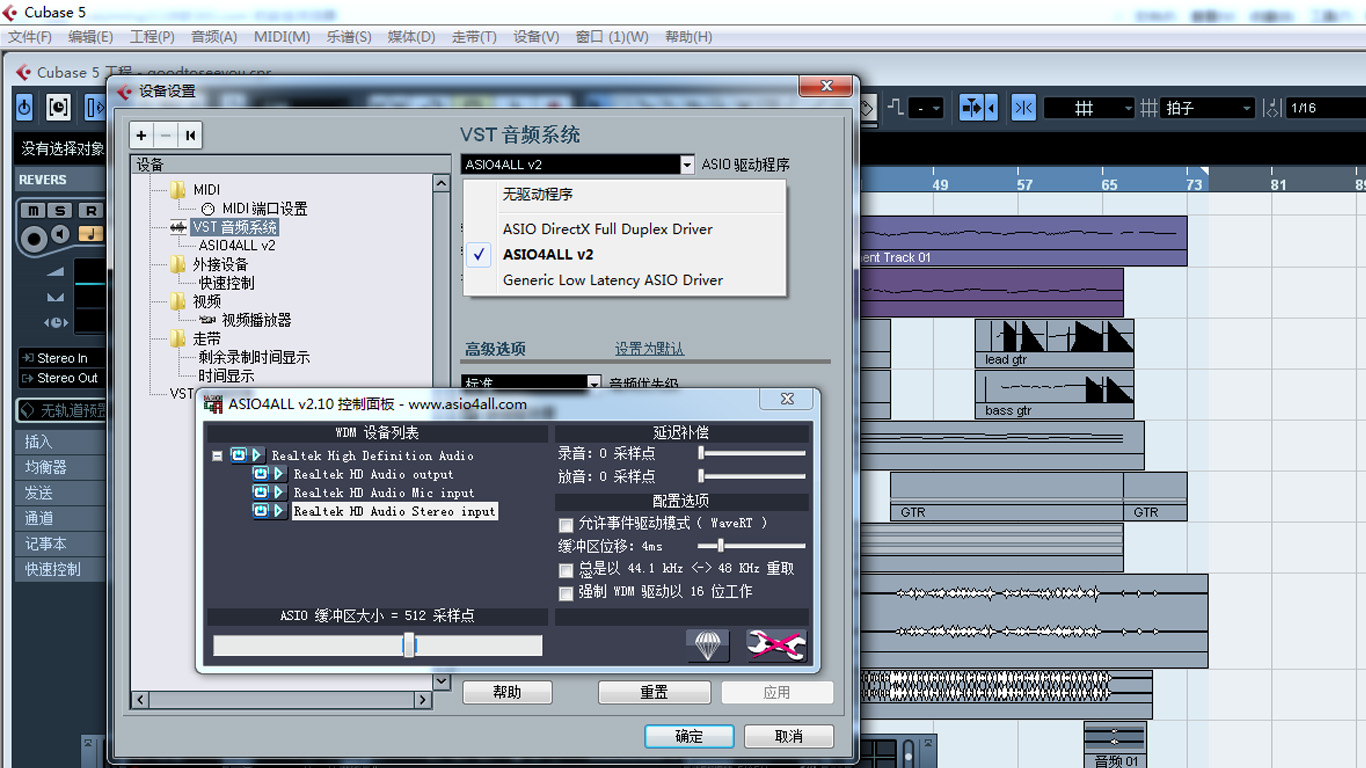This screenshot has height=768, width=1366.
Task: Click the Mute M button in track inspector
Action: click(x=34, y=210)
